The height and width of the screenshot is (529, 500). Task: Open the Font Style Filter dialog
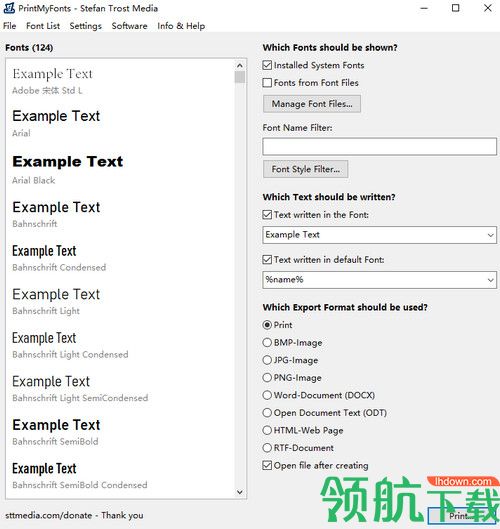[305, 169]
